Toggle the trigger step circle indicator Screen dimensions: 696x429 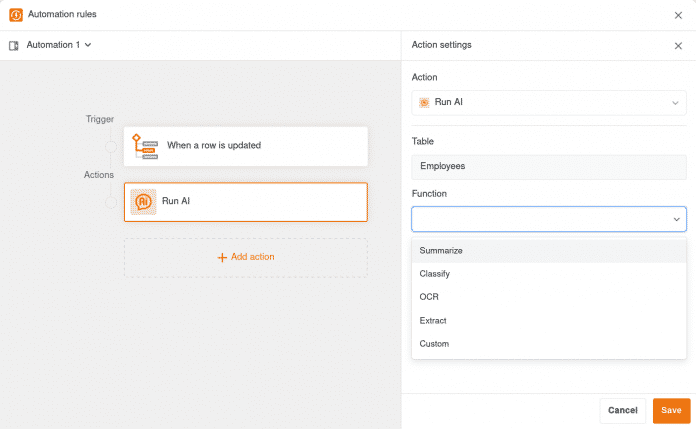(111, 147)
